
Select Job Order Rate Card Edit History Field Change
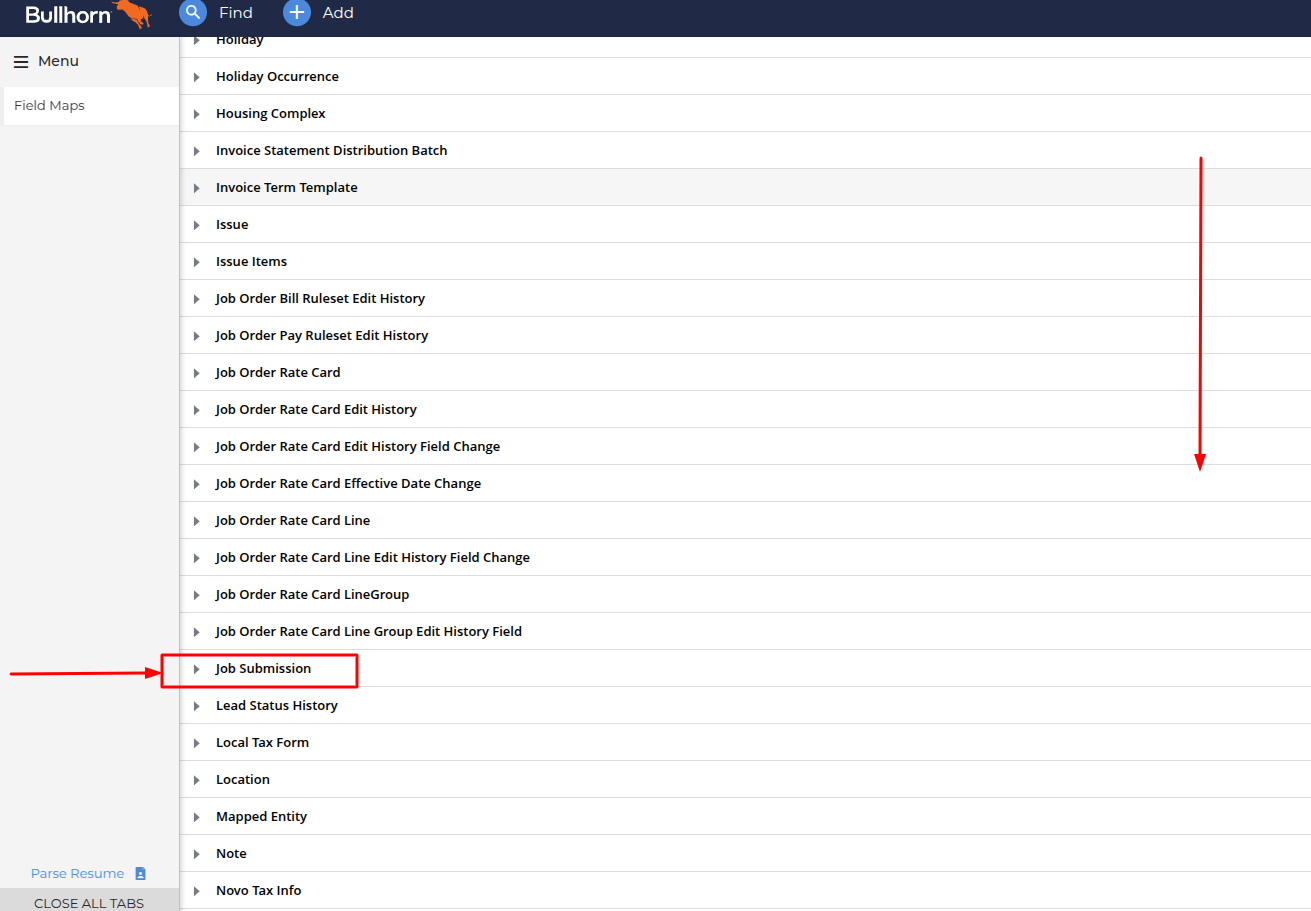[358, 446]
